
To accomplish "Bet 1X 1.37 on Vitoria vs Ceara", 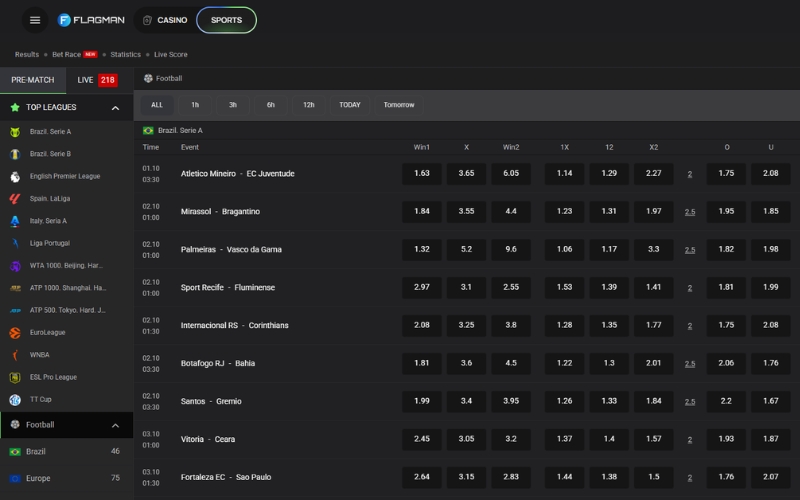I will [x=564, y=439].
